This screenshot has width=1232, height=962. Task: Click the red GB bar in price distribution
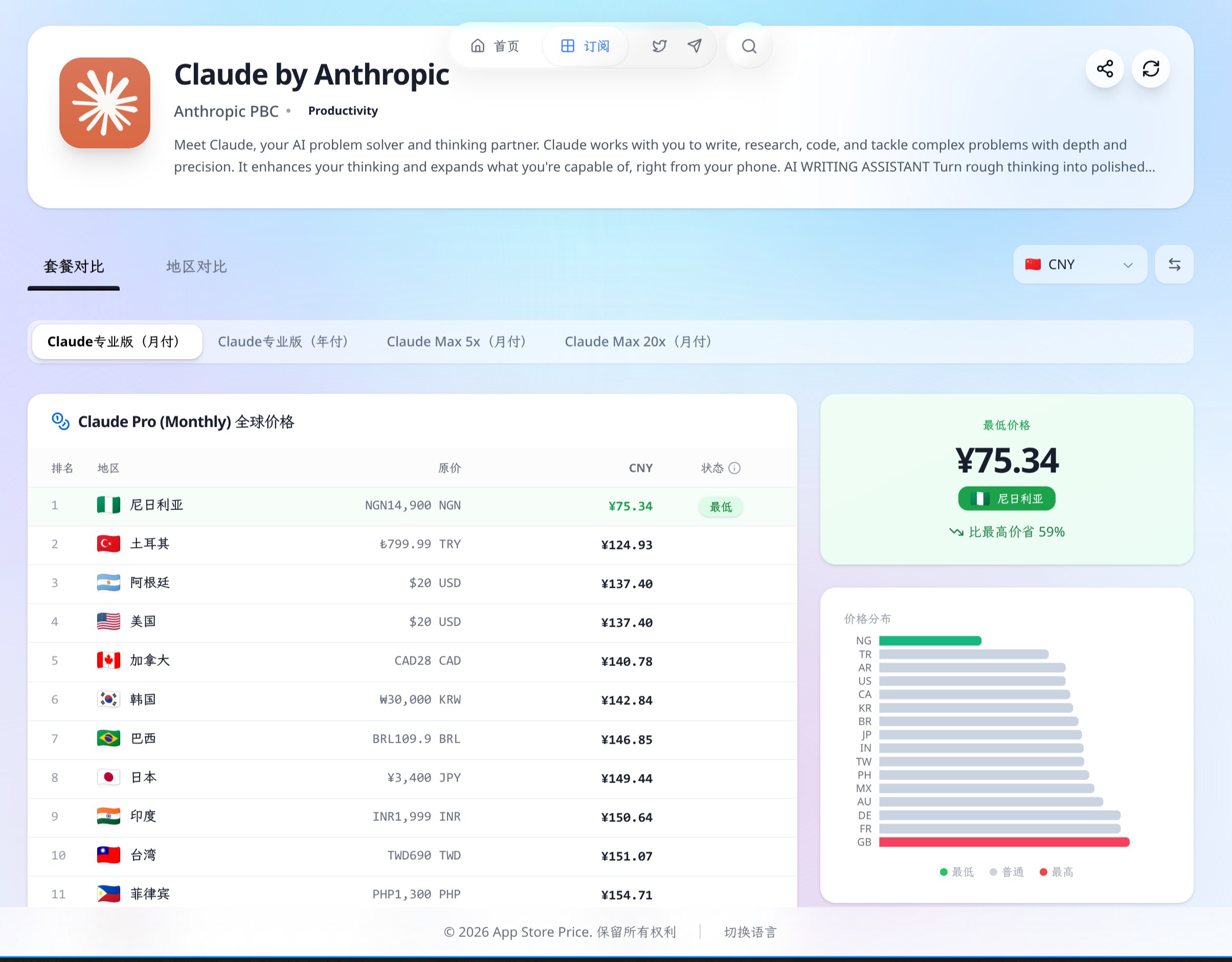tap(1004, 842)
